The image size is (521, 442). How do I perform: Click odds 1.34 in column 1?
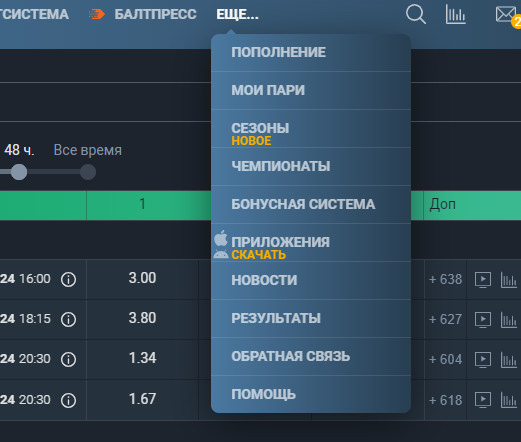pos(142,358)
